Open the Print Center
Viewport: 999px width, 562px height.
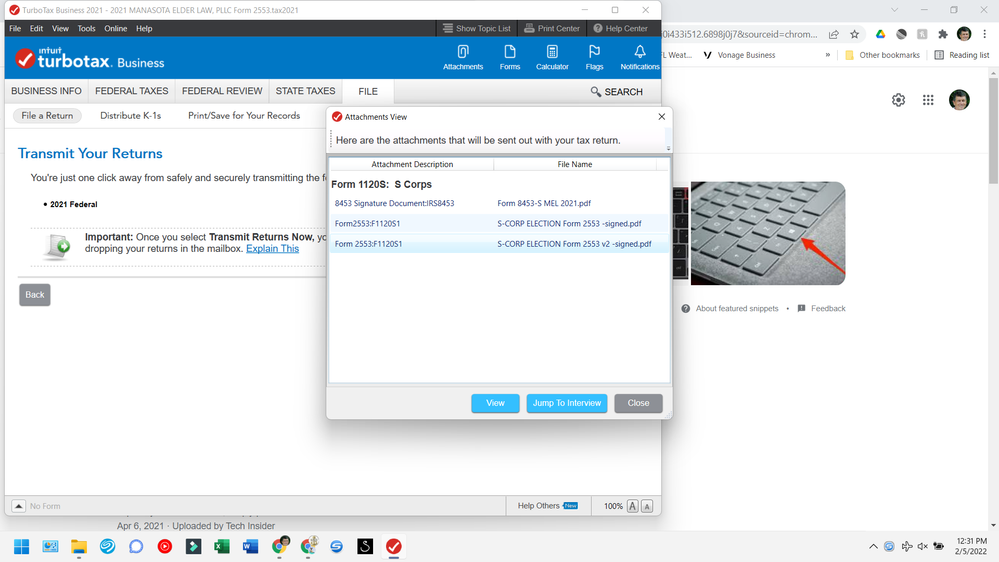(552, 29)
